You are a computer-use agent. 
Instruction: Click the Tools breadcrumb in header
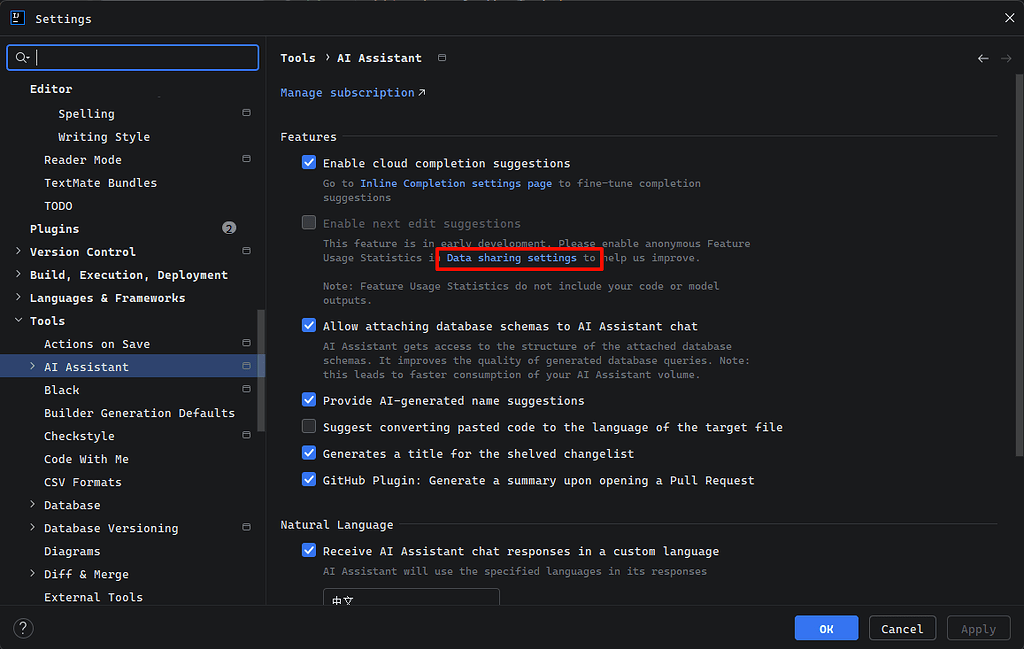pos(298,58)
